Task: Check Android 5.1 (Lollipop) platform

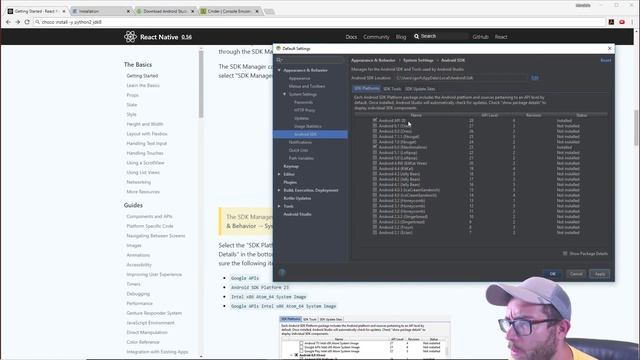Action: [x=375, y=152]
